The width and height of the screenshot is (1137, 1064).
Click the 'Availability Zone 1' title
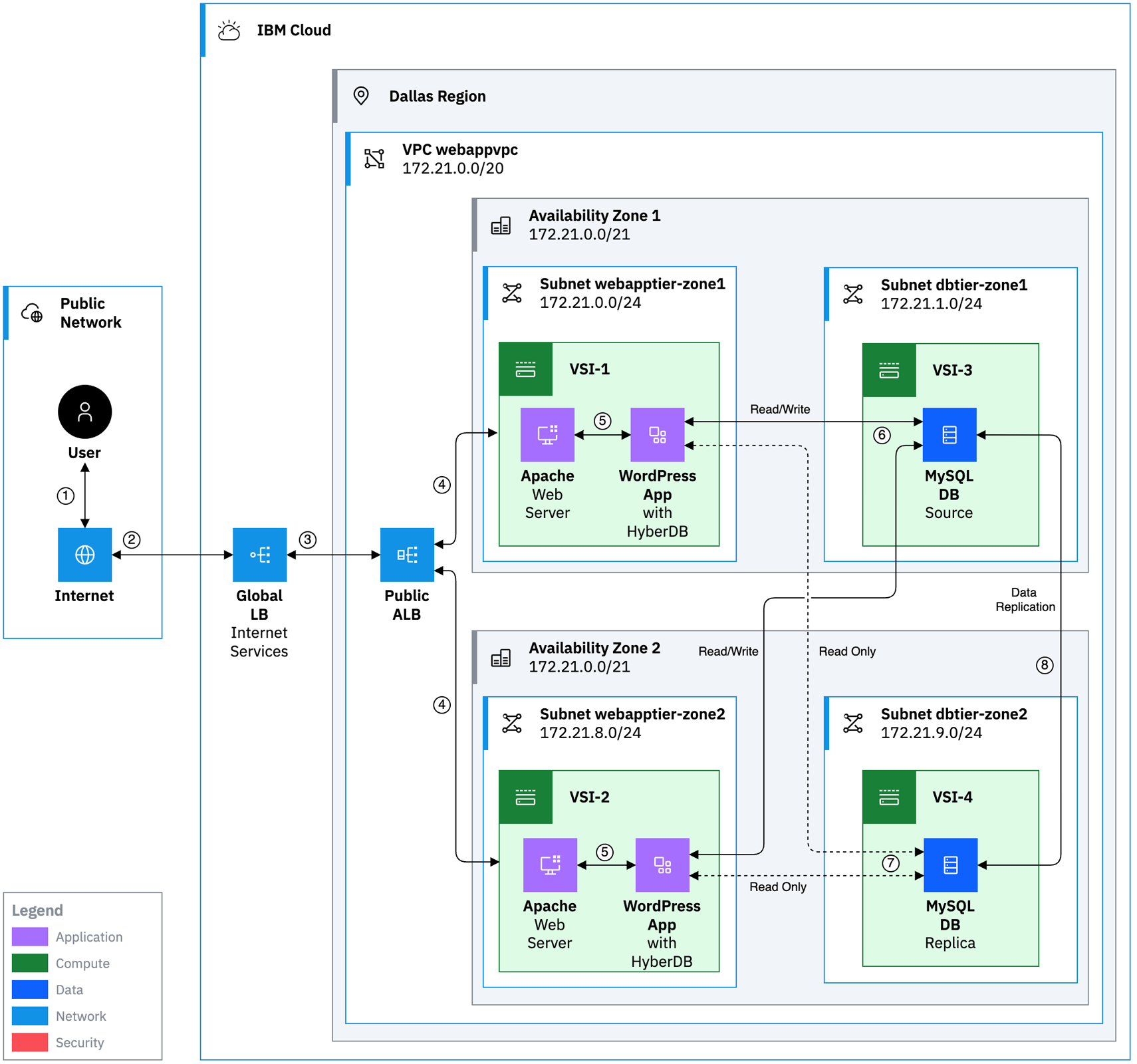pos(594,216)
